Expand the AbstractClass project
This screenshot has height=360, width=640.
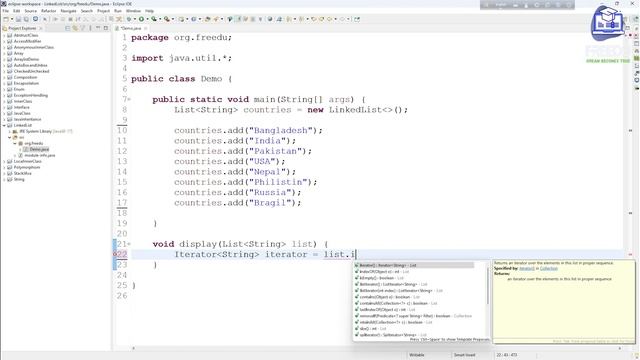4,36
